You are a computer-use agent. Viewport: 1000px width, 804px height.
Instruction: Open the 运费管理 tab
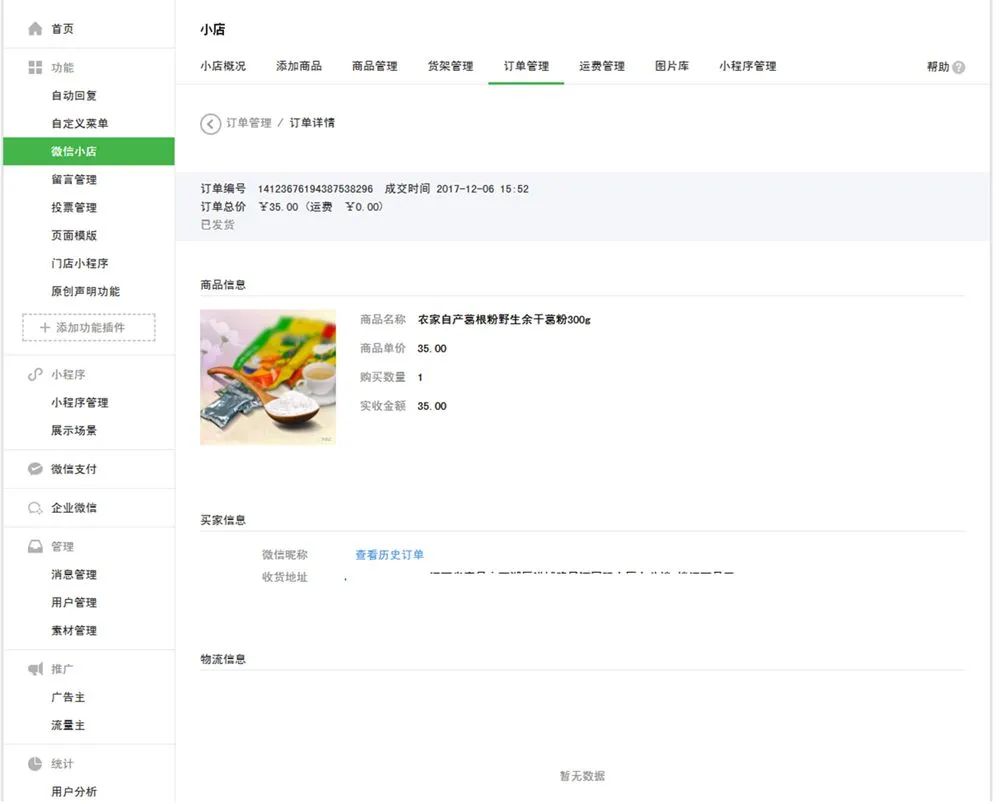point(601,66)
